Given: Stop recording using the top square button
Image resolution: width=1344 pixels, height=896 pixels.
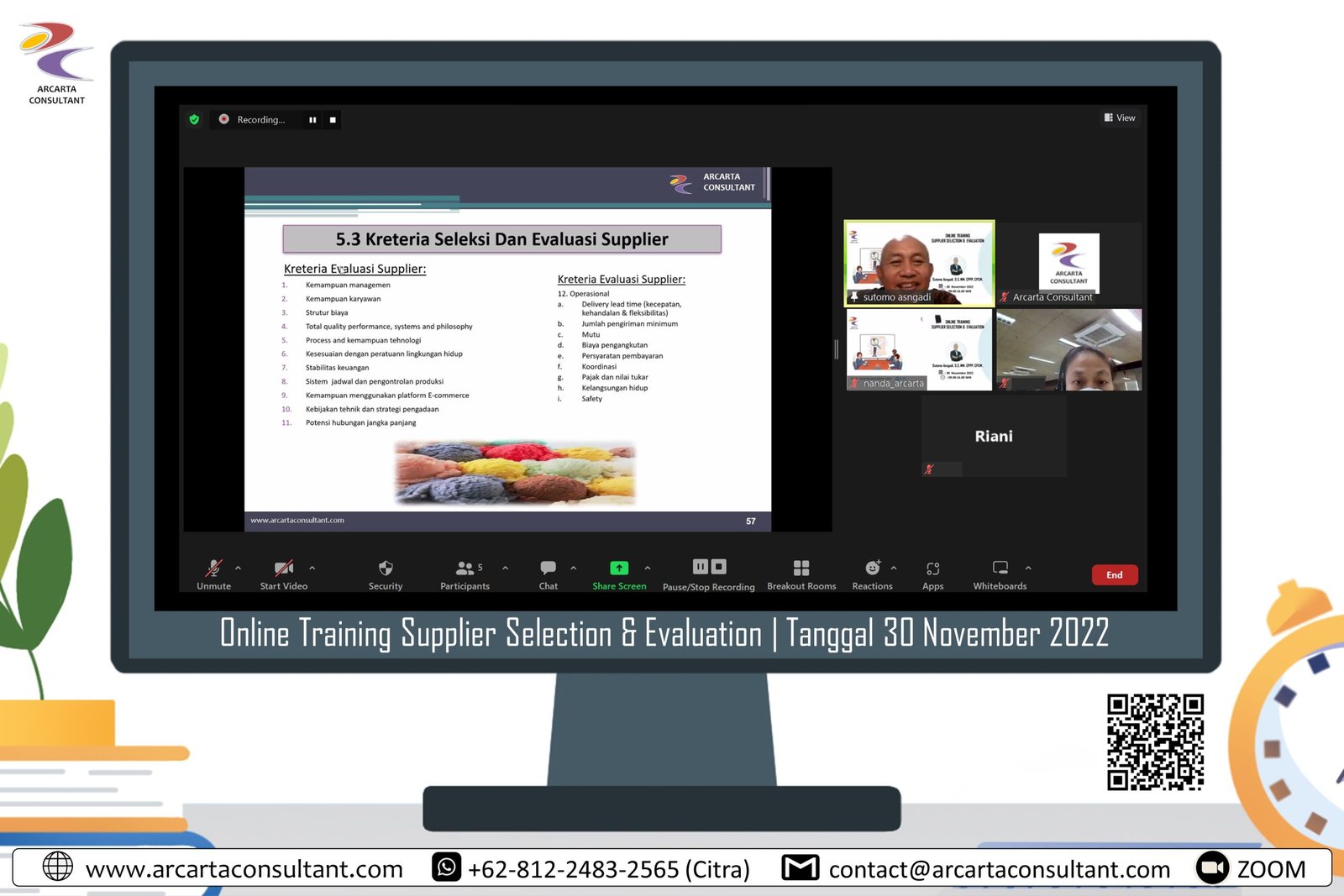Looking at the screenshot, I should [333, 120].
